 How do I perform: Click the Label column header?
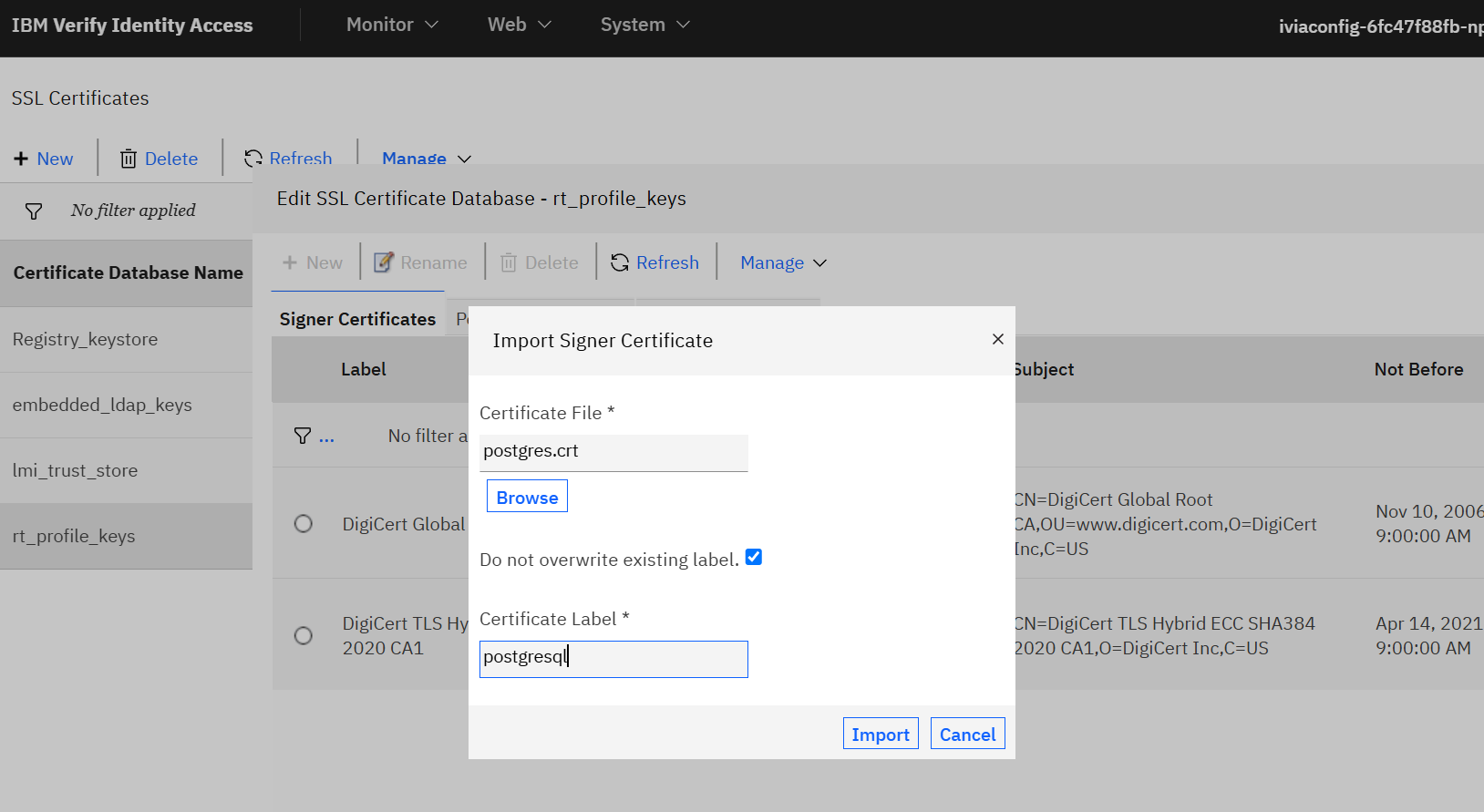[364, 369]
